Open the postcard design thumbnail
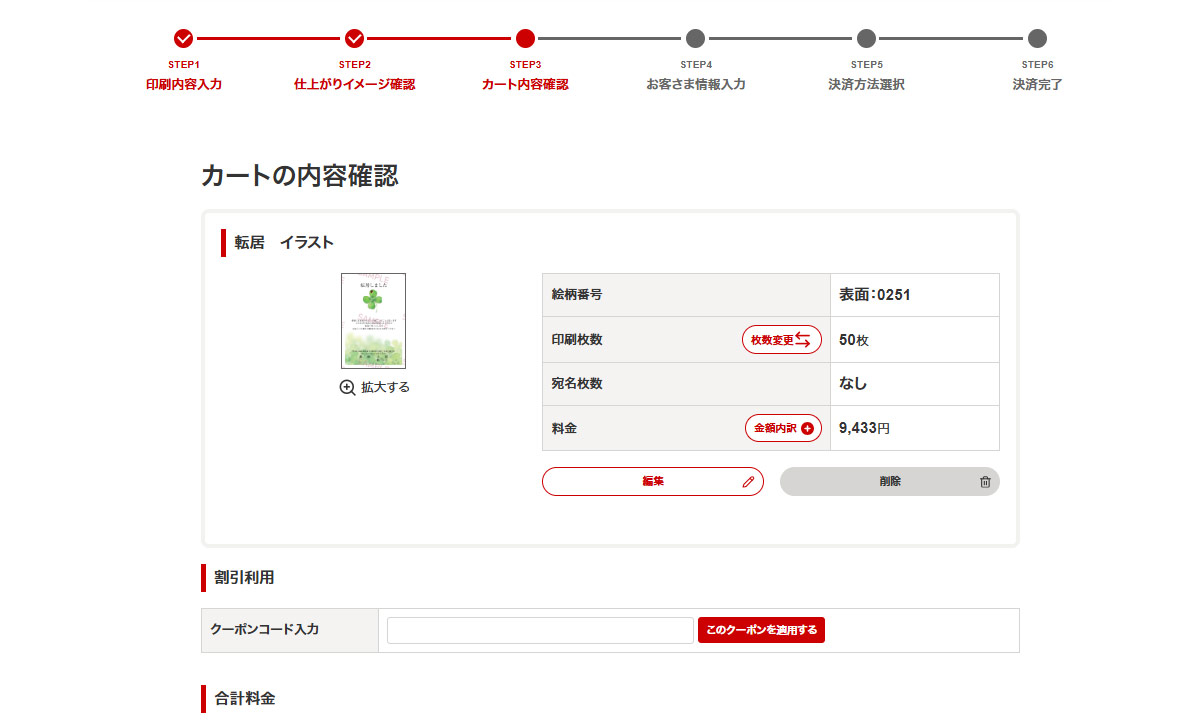 [x=373, y=321]
